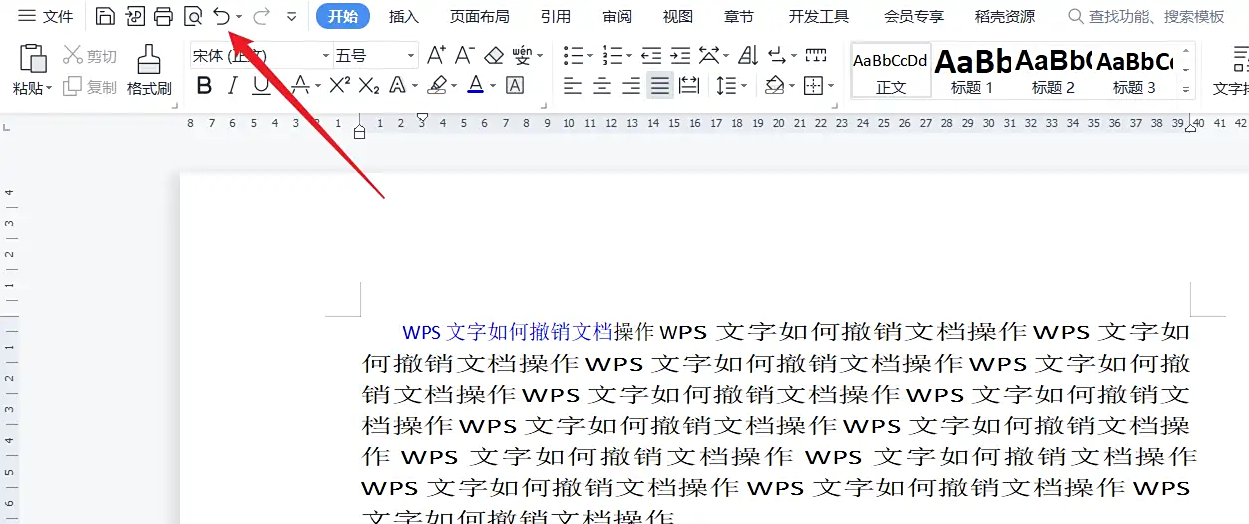Viewport: 1249px width, 524px height.
Task: Toggle Justify alignment
Action: click(x=660, y=86)
